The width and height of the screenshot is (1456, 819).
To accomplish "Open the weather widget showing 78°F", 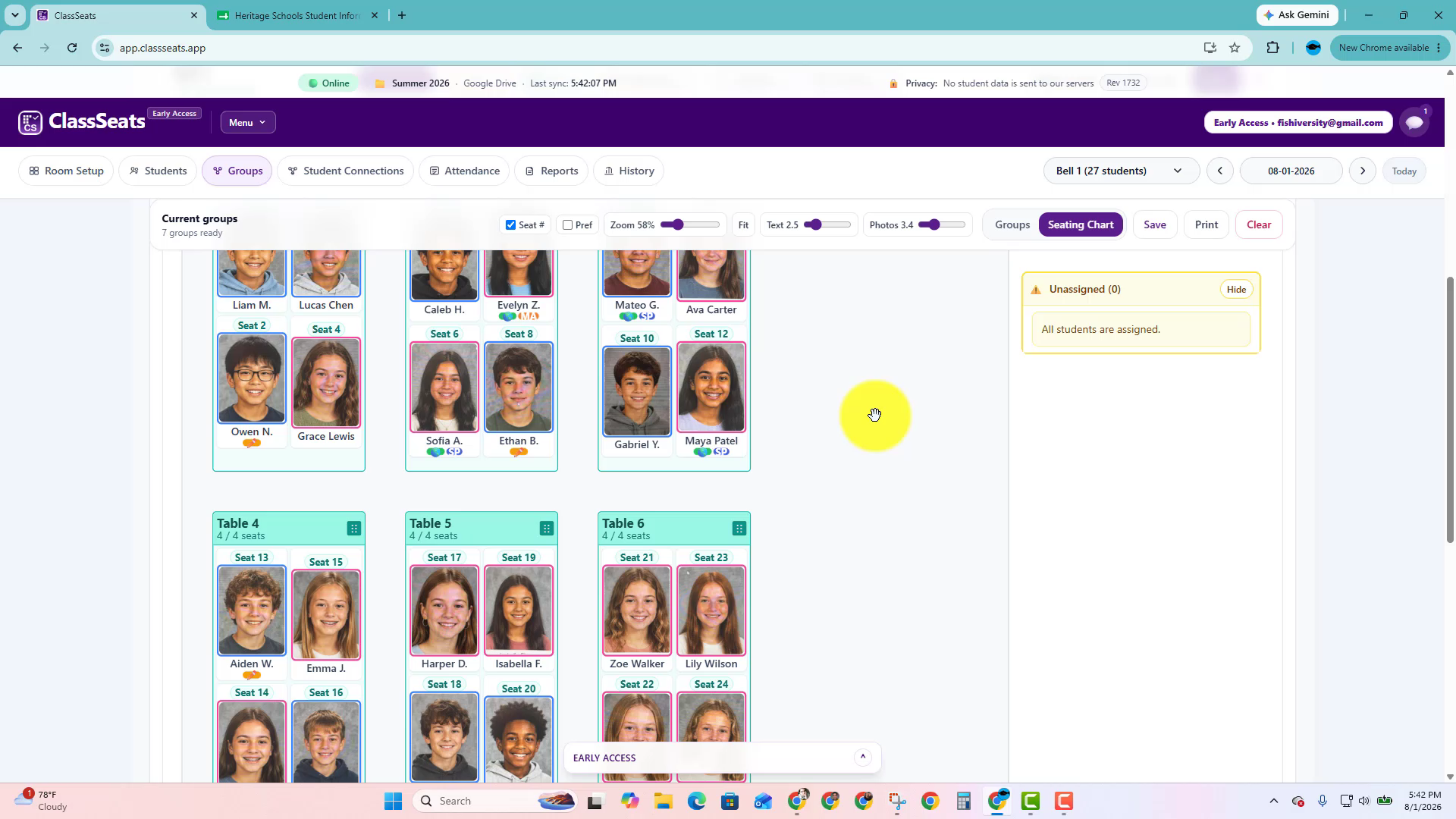I will [42, 801].
